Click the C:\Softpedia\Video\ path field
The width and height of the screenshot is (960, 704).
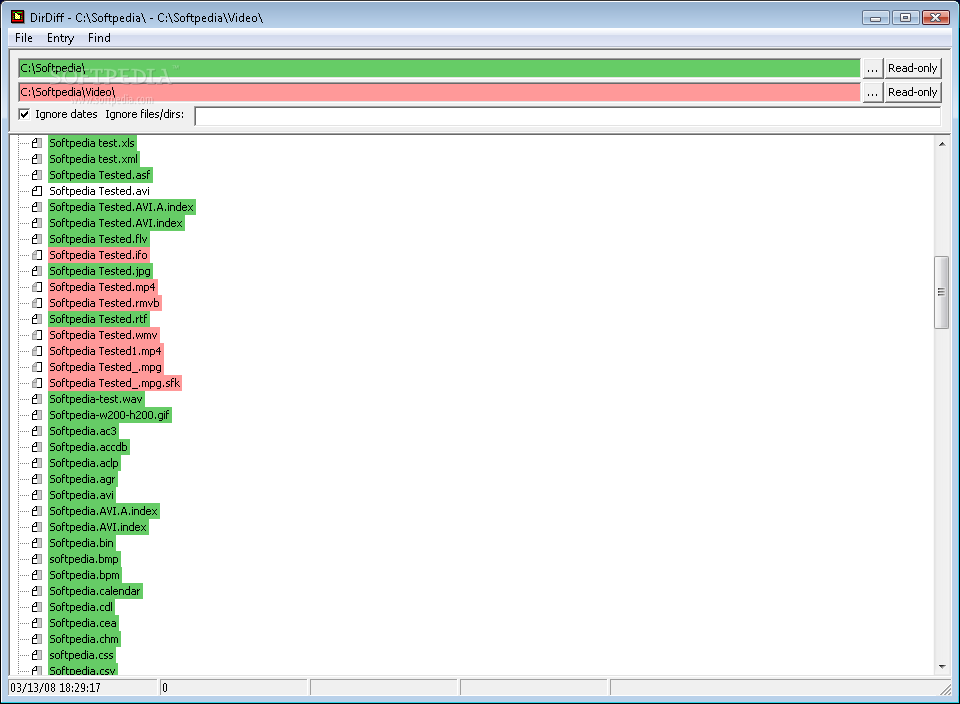pos(439,92)
